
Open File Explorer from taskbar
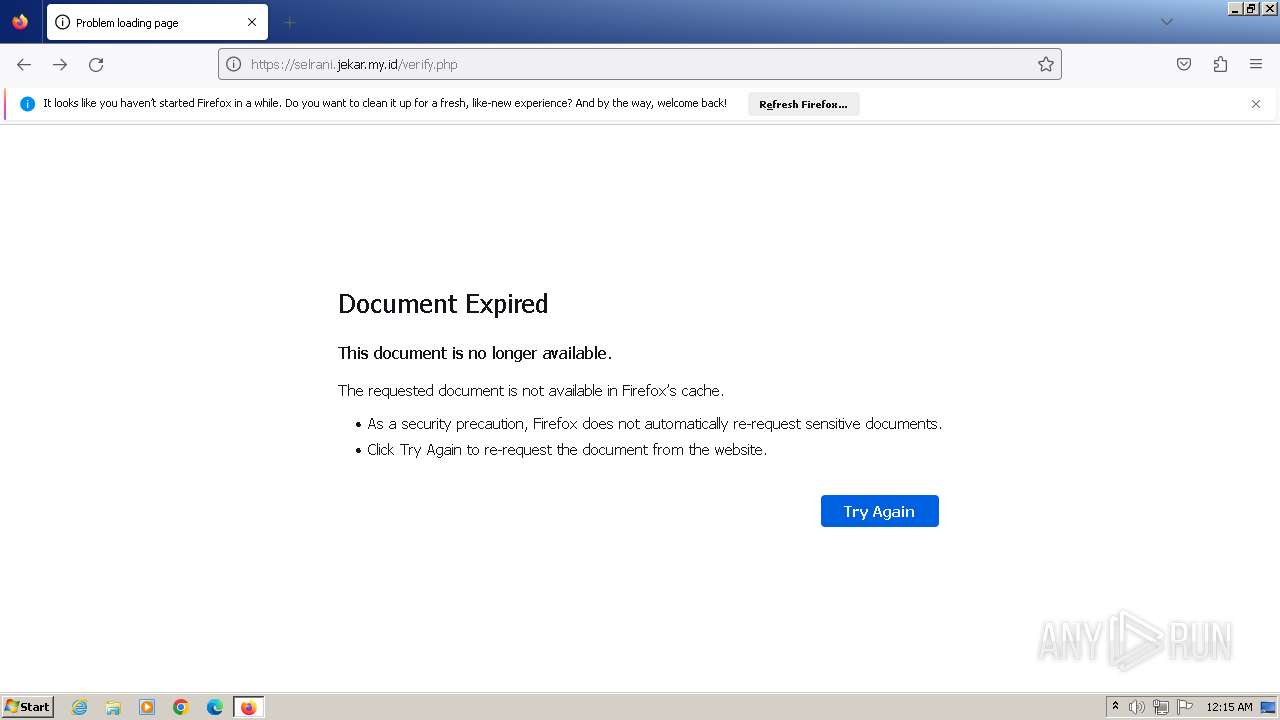pyautogui.click(x=113, y=707)
